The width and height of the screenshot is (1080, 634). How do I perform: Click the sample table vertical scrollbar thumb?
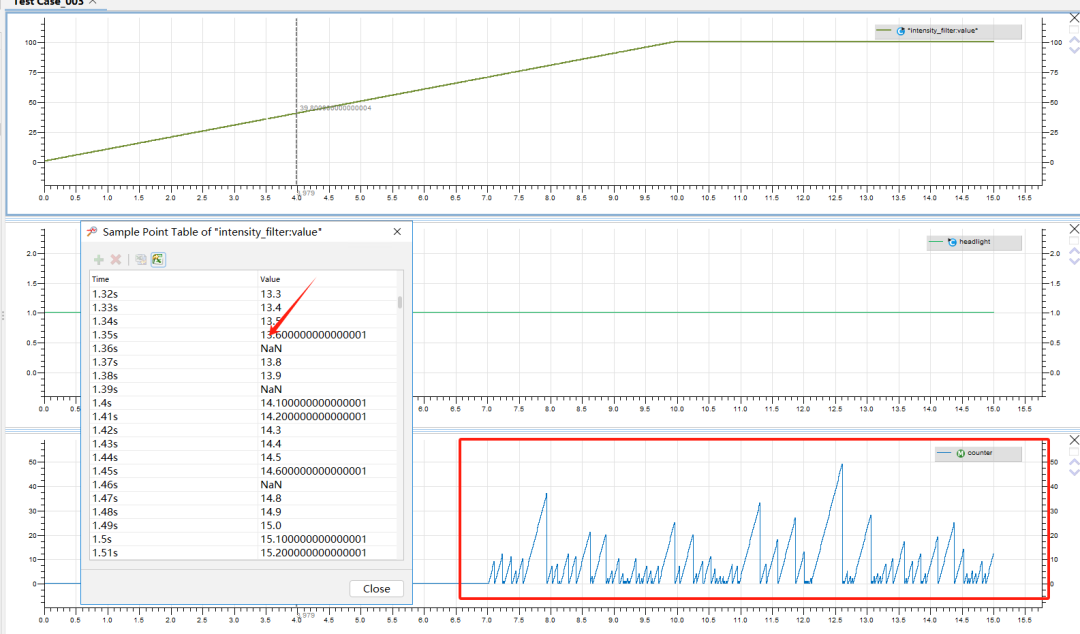point(400,302)
